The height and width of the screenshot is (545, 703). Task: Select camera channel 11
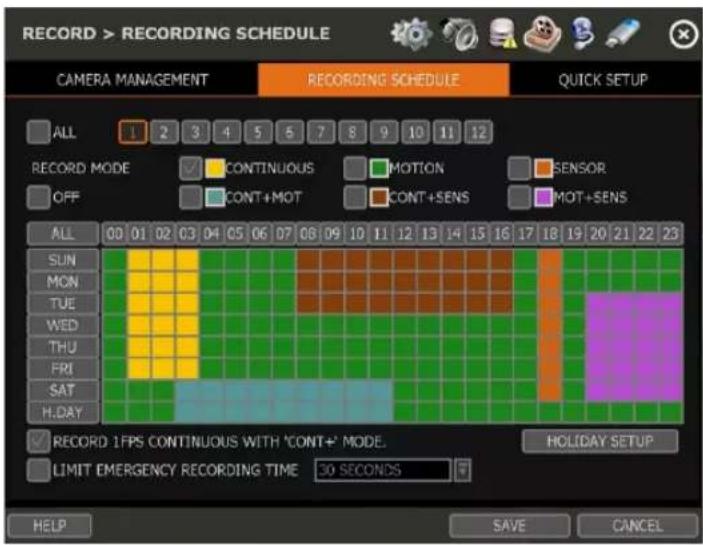tap(447, 132)
